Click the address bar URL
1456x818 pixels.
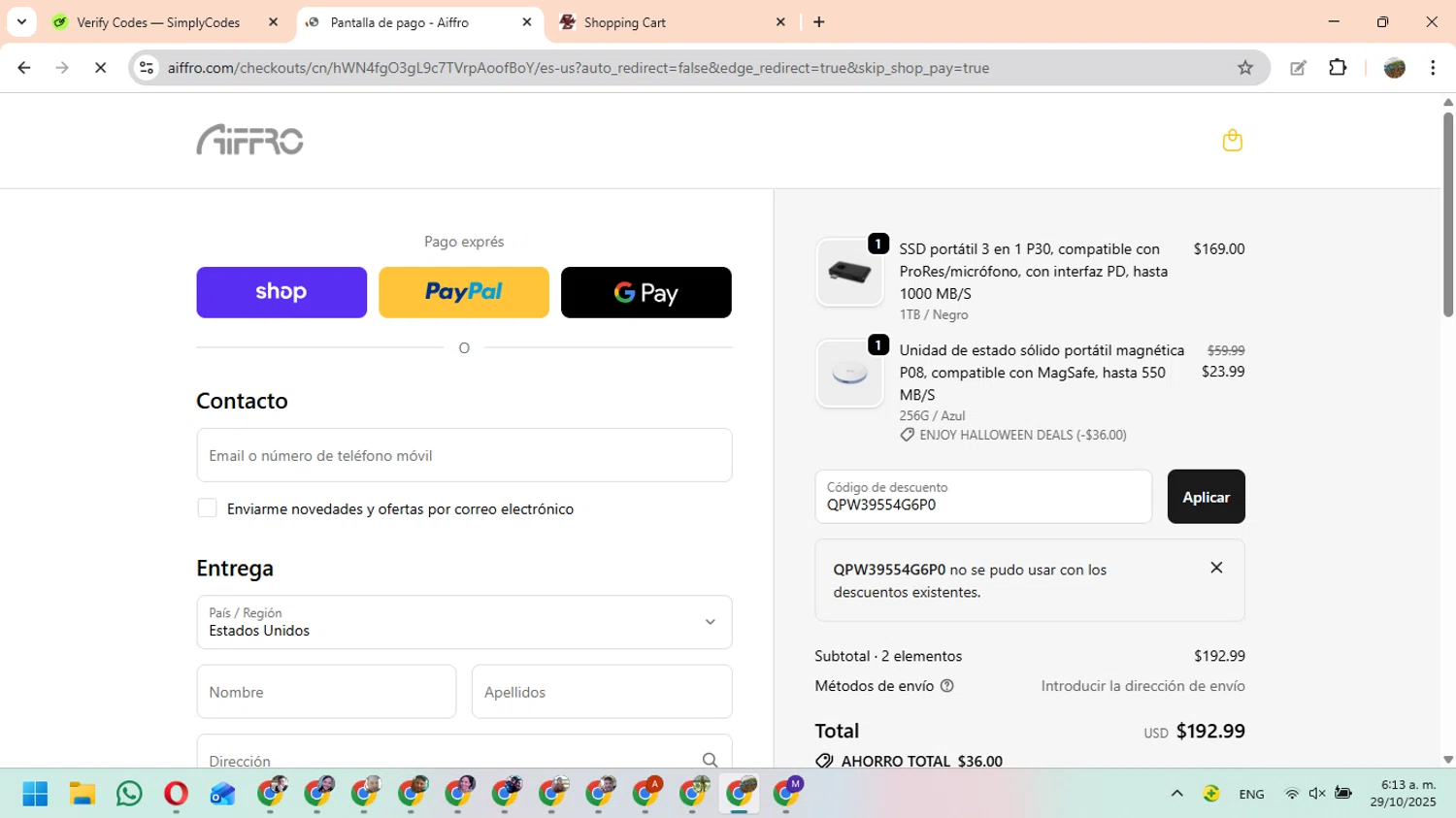coord(579,68)
